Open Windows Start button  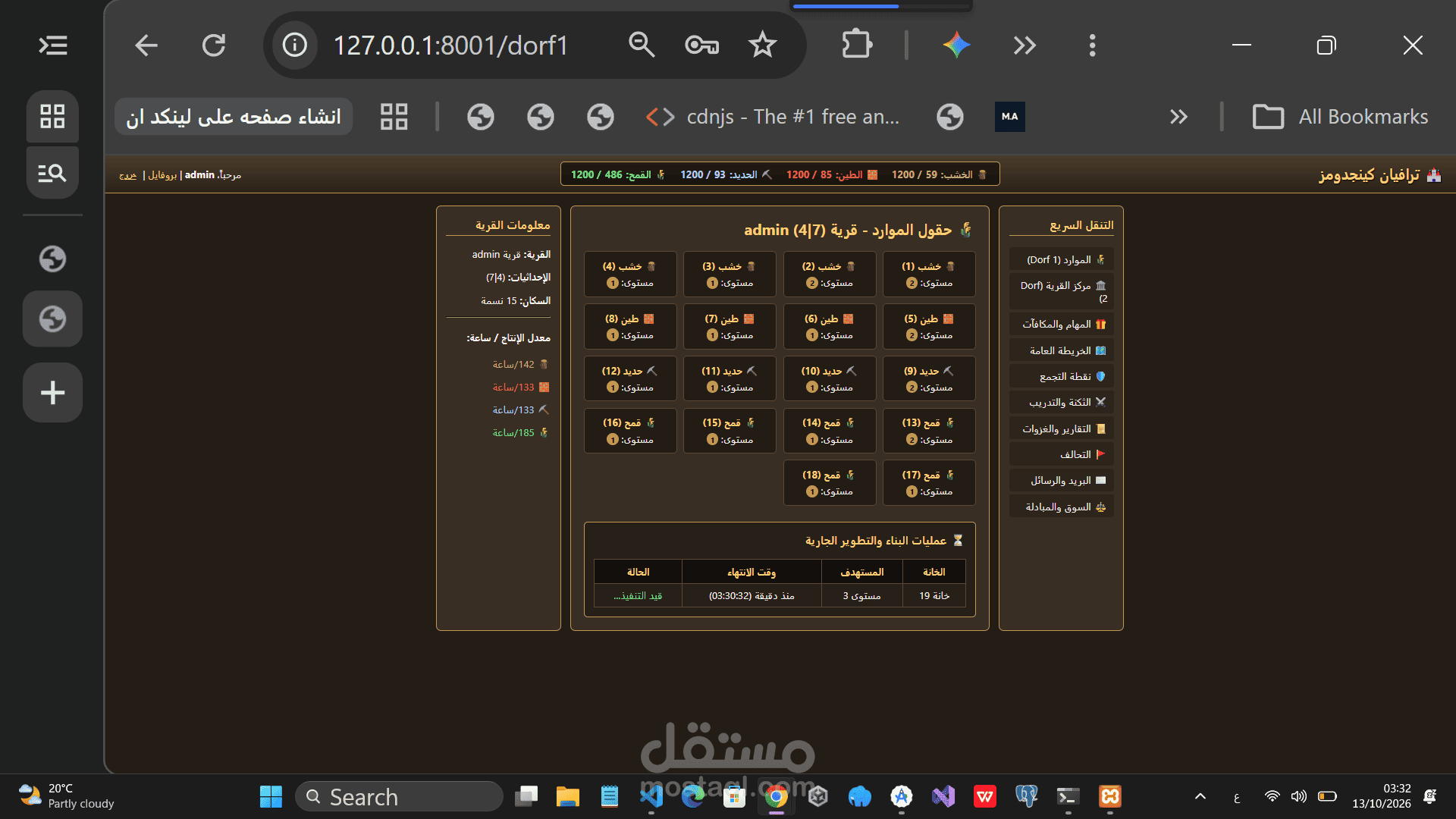(x=271, y=796)
